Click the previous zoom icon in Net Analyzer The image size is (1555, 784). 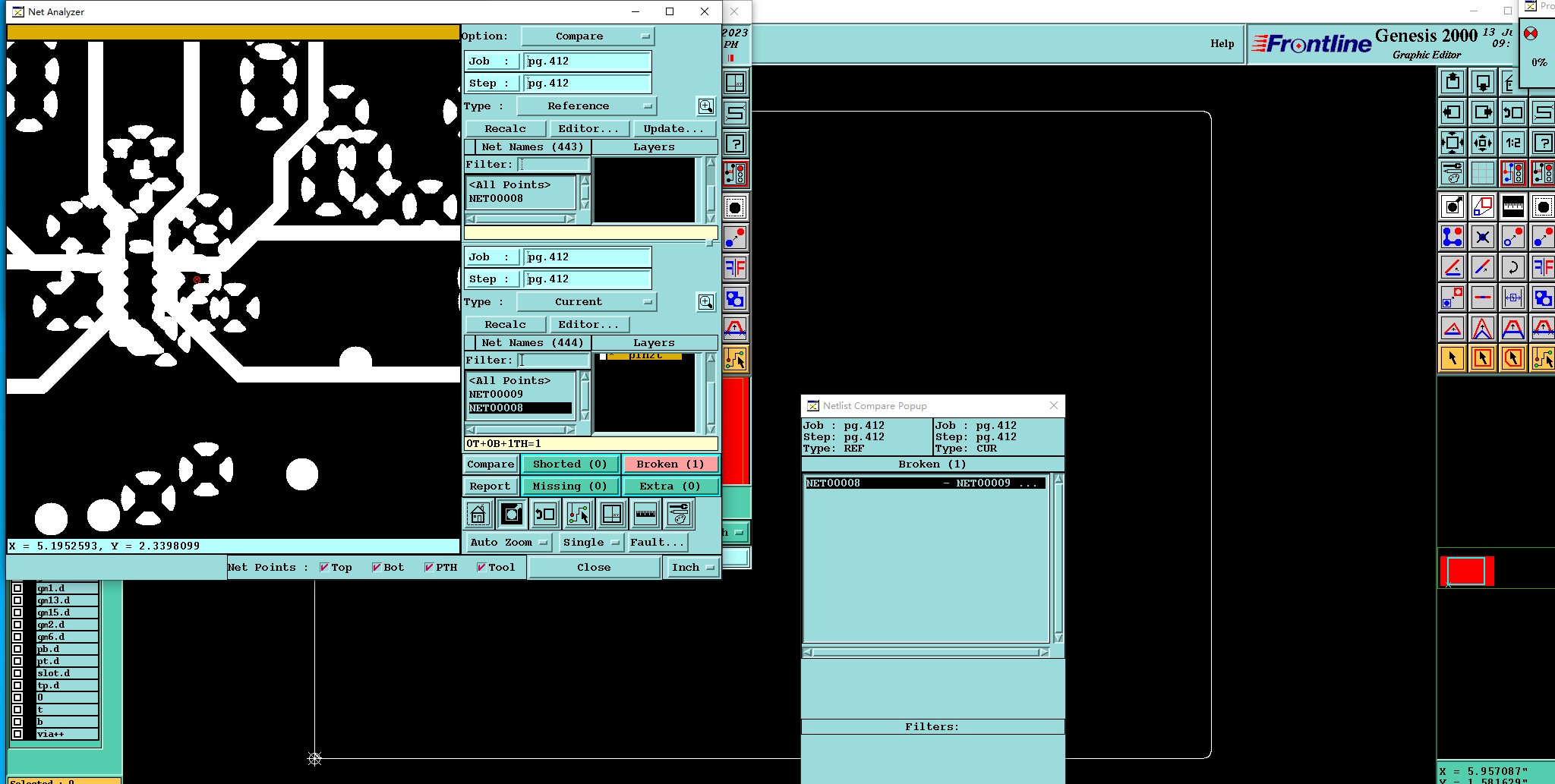[x=545, y=515]
